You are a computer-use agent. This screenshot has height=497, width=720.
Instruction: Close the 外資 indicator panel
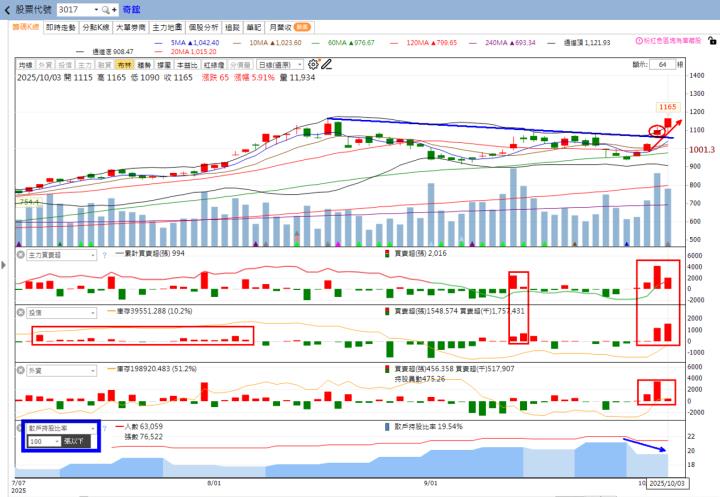(x=21, y=370)
